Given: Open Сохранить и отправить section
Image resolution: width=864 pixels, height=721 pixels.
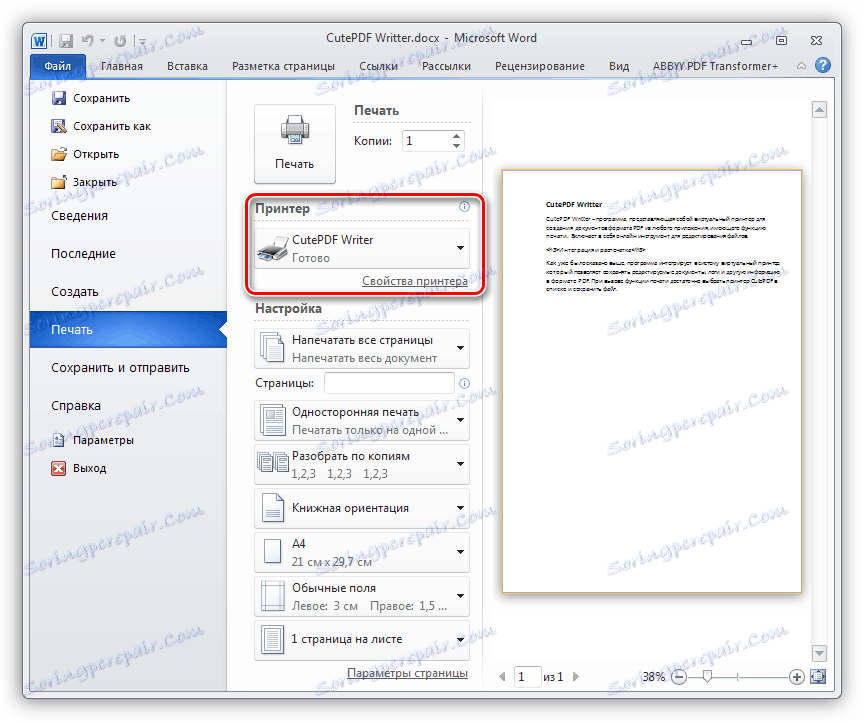Looking at the screenshot, I should tap(120, 368).
